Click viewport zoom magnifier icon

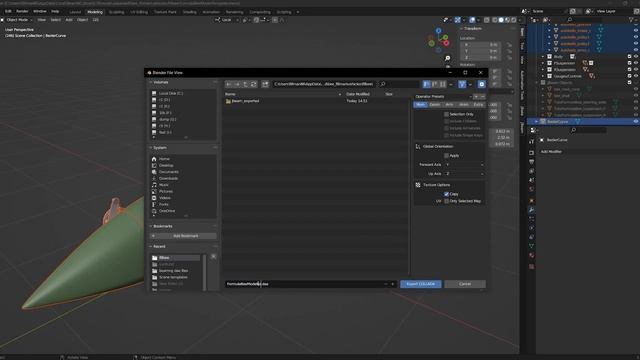point(448,58)
